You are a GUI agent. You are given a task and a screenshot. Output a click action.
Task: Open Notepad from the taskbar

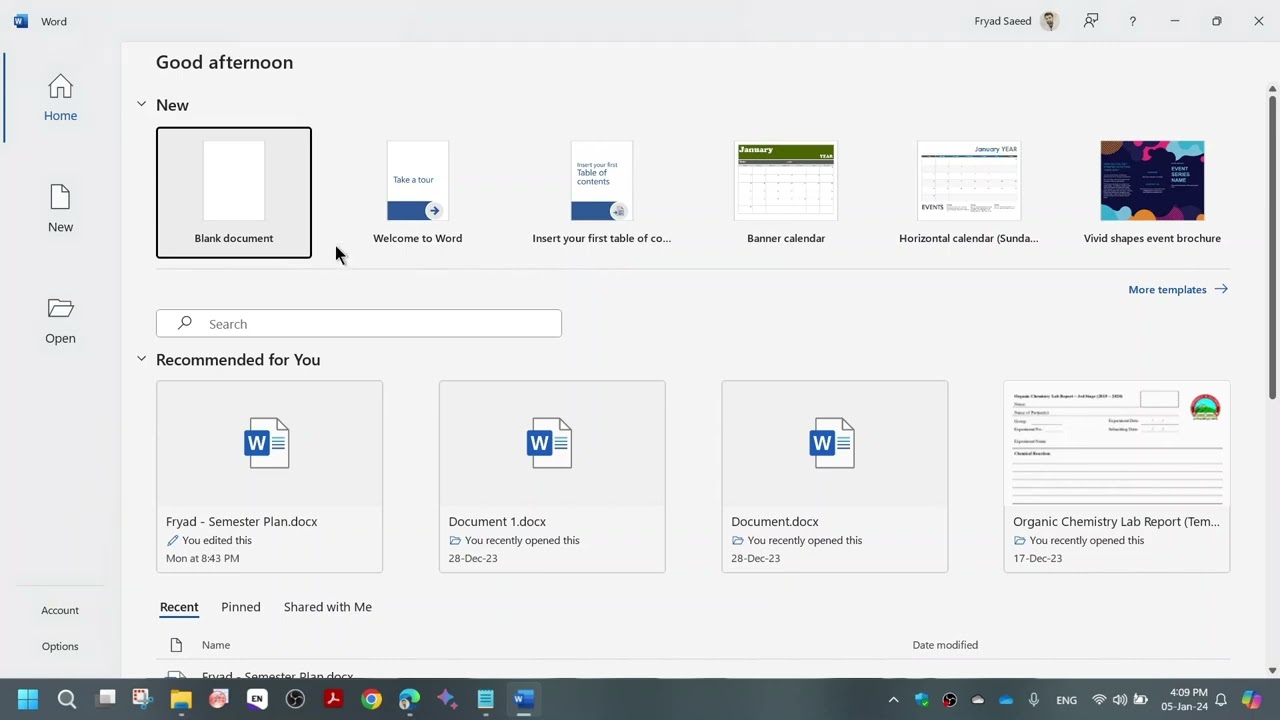tap(485, 699)
